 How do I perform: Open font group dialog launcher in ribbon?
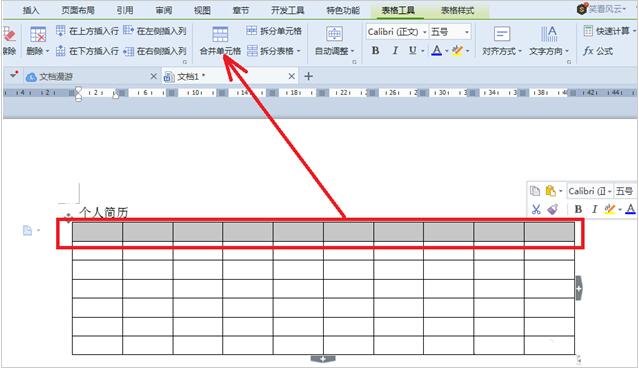click(x=568, y=62)
